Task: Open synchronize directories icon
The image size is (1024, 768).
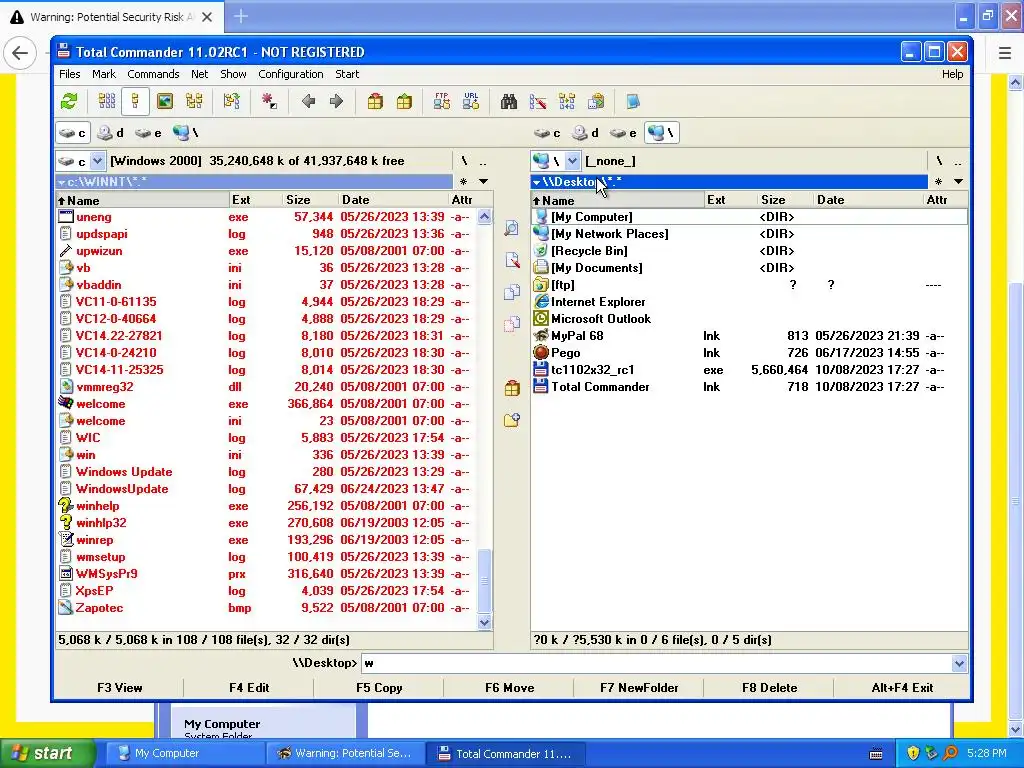Action: pos(567,101)
